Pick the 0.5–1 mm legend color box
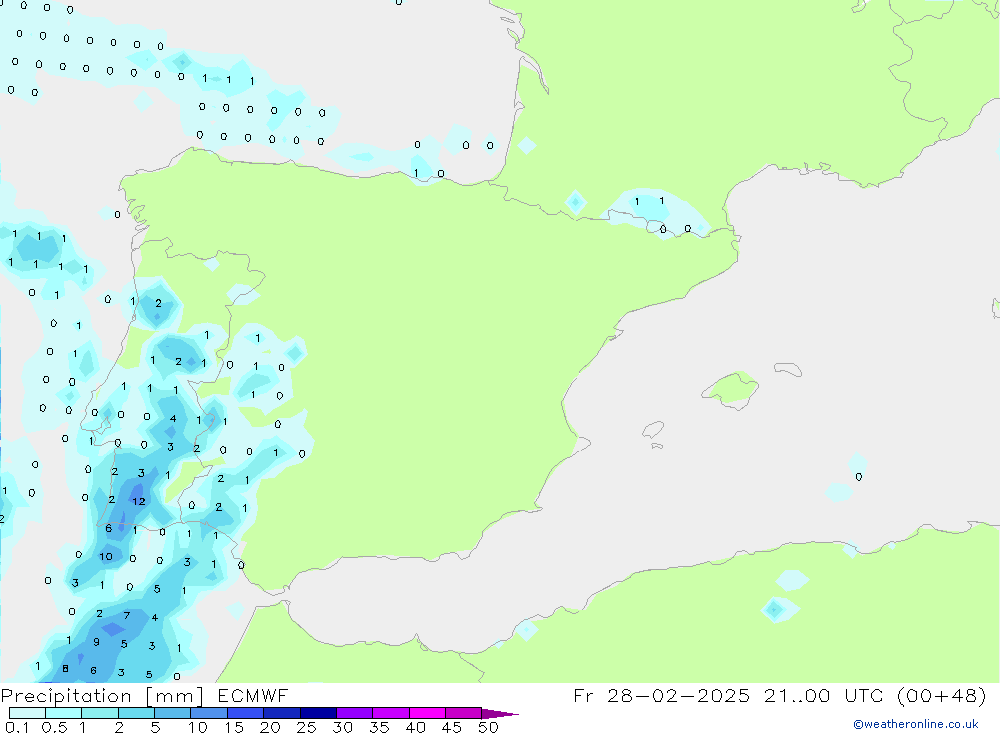Screen dimensions: 1000x733 coord(64,713)
